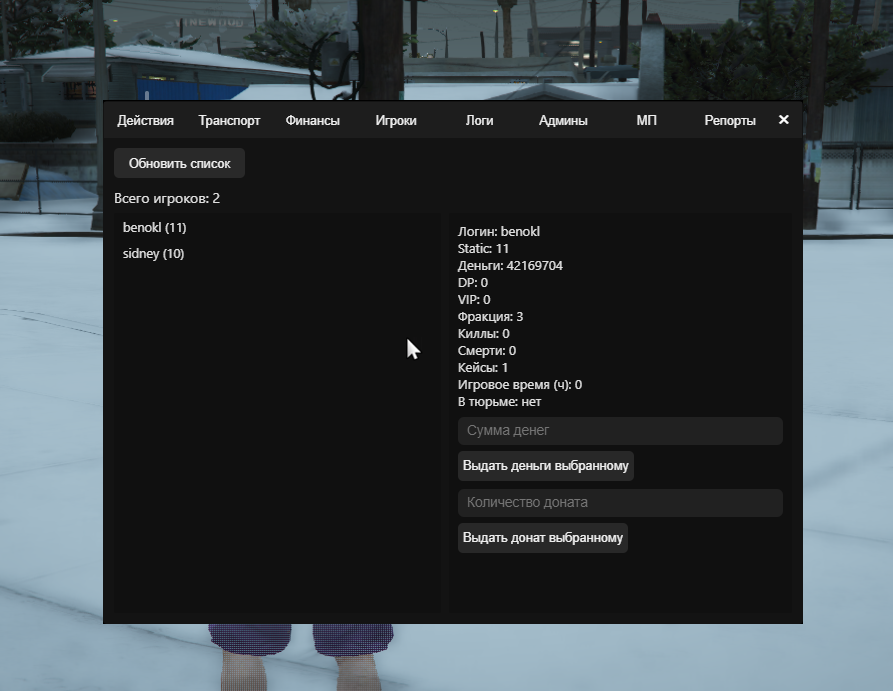Select the Игроки tab
Screen dimensions: 893x691
tap(396, 121)
